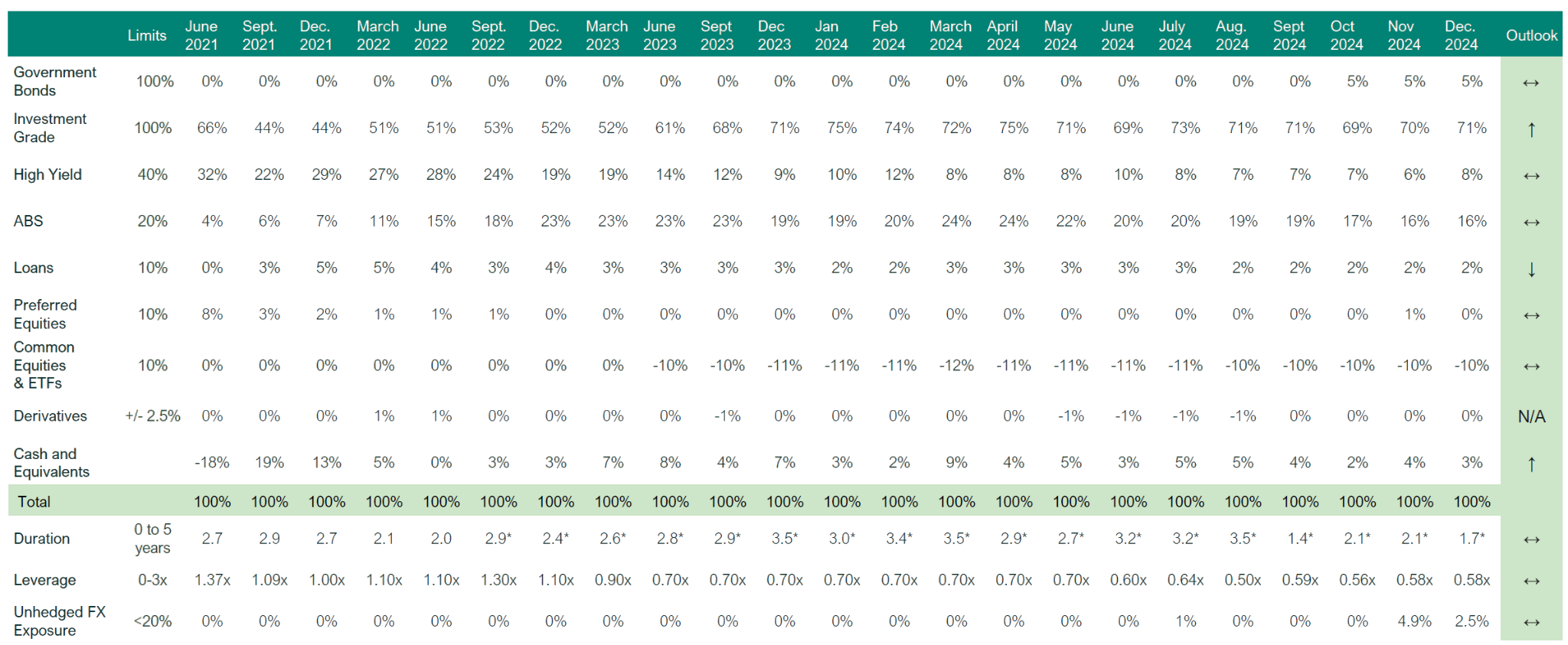1568x645 pixels.
Task: Click the Investment Grade upward outlook arrow
Action: [x=1531, y=129]
